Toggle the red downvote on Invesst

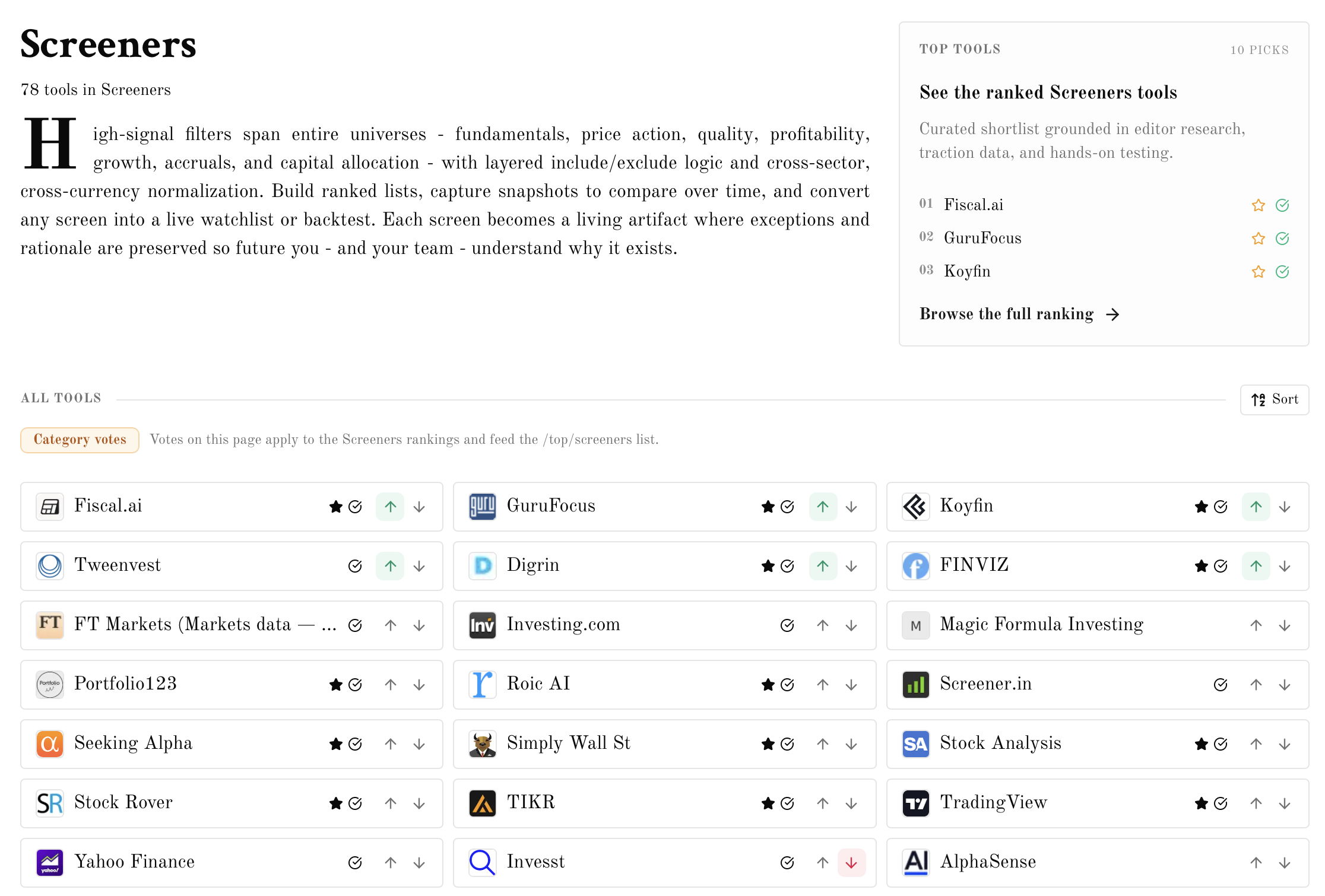coord(851,863)
